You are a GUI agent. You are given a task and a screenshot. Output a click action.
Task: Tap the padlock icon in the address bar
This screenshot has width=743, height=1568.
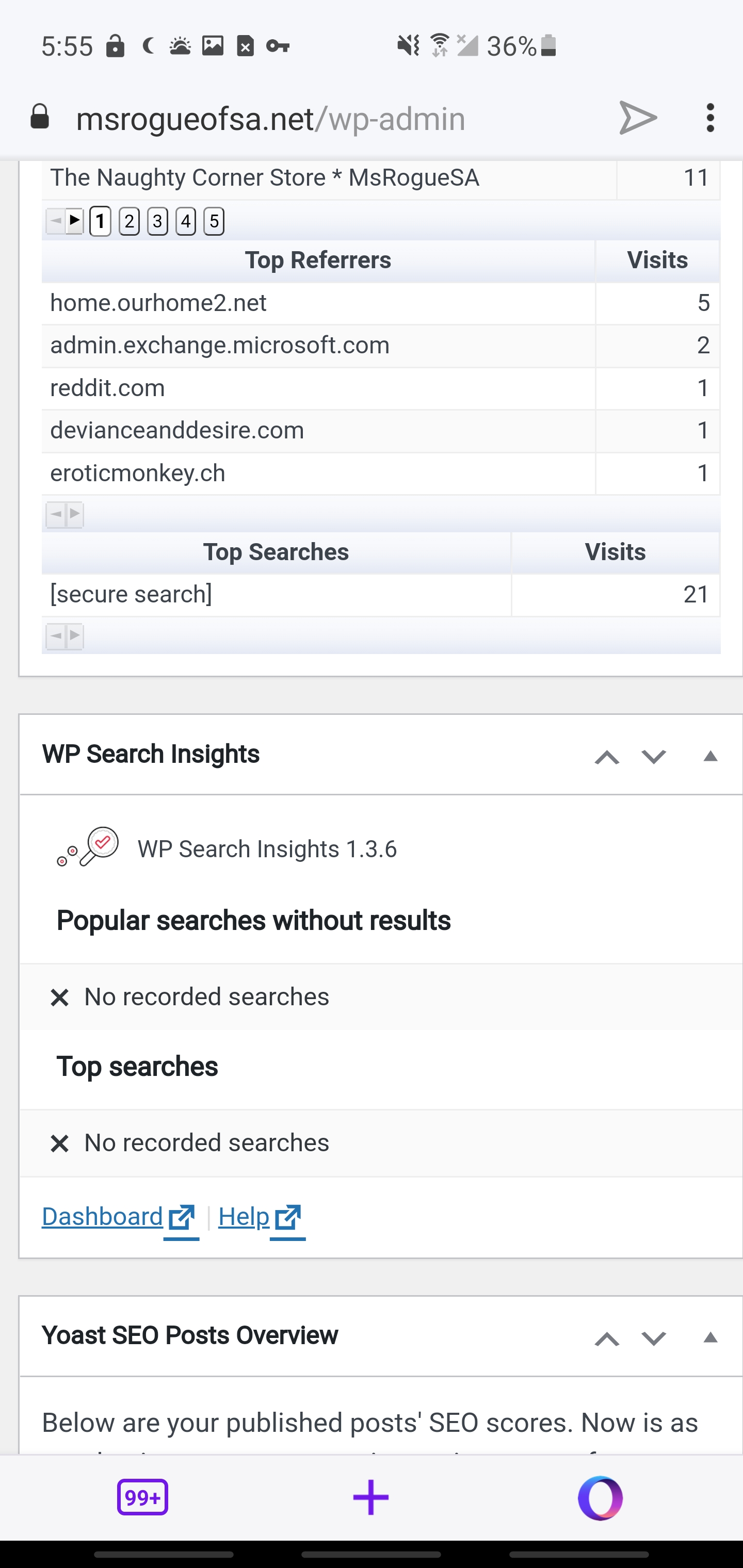[x=40, y=117]
